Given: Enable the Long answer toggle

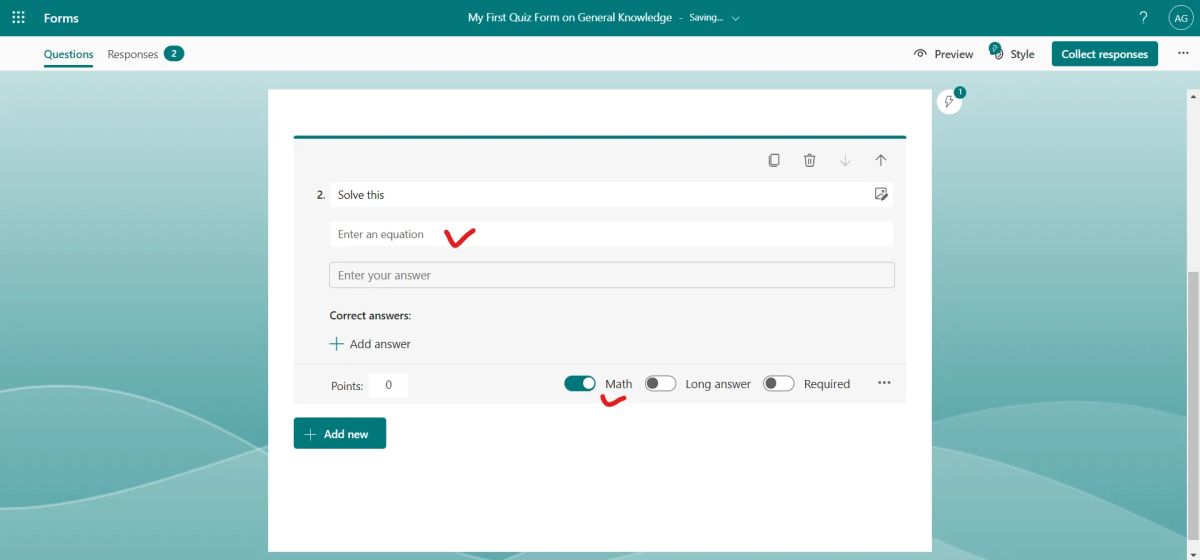Looking at the screenshot, I should click(660, 383).
